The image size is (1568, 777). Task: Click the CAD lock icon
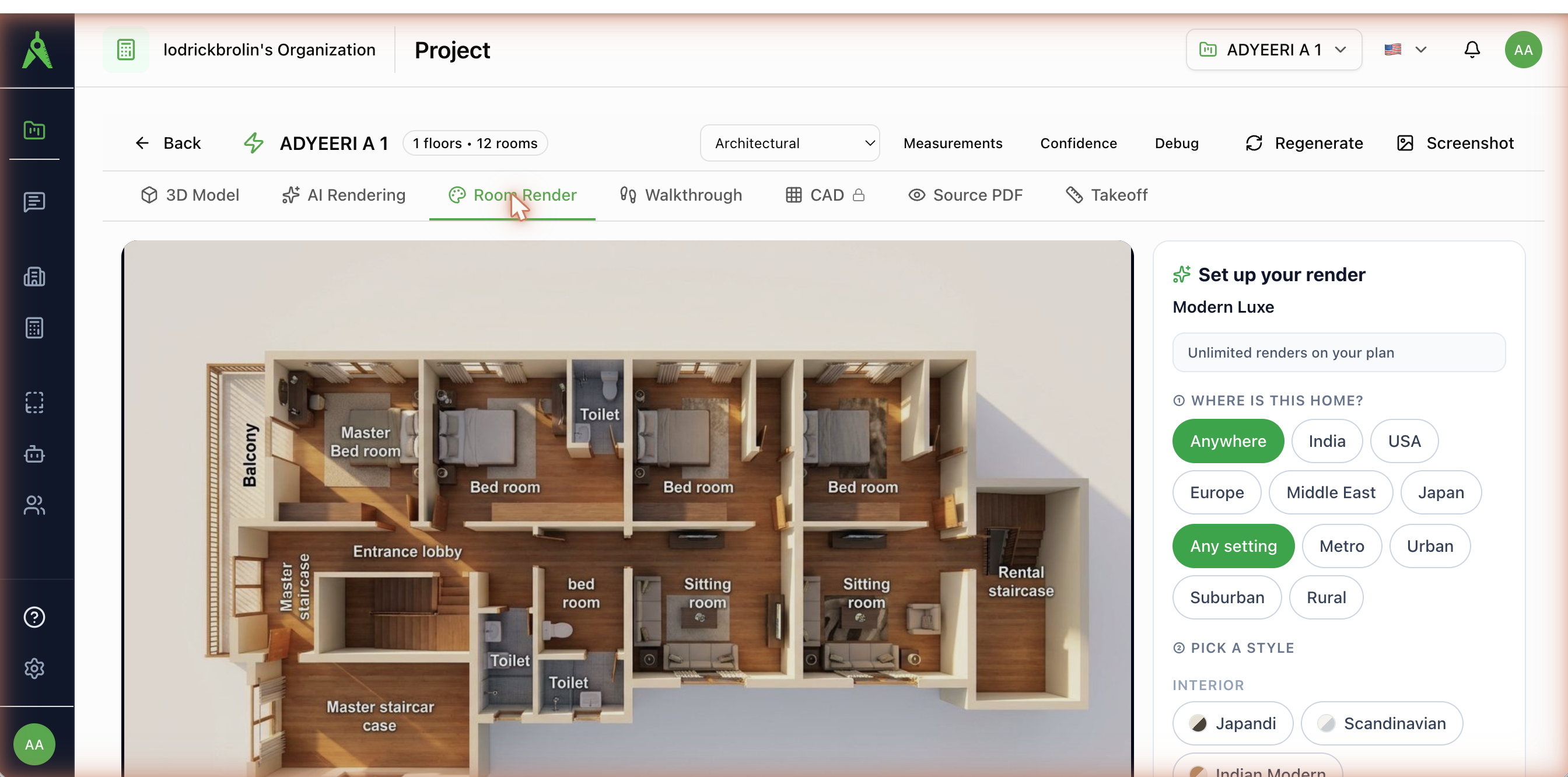(858, 195)
